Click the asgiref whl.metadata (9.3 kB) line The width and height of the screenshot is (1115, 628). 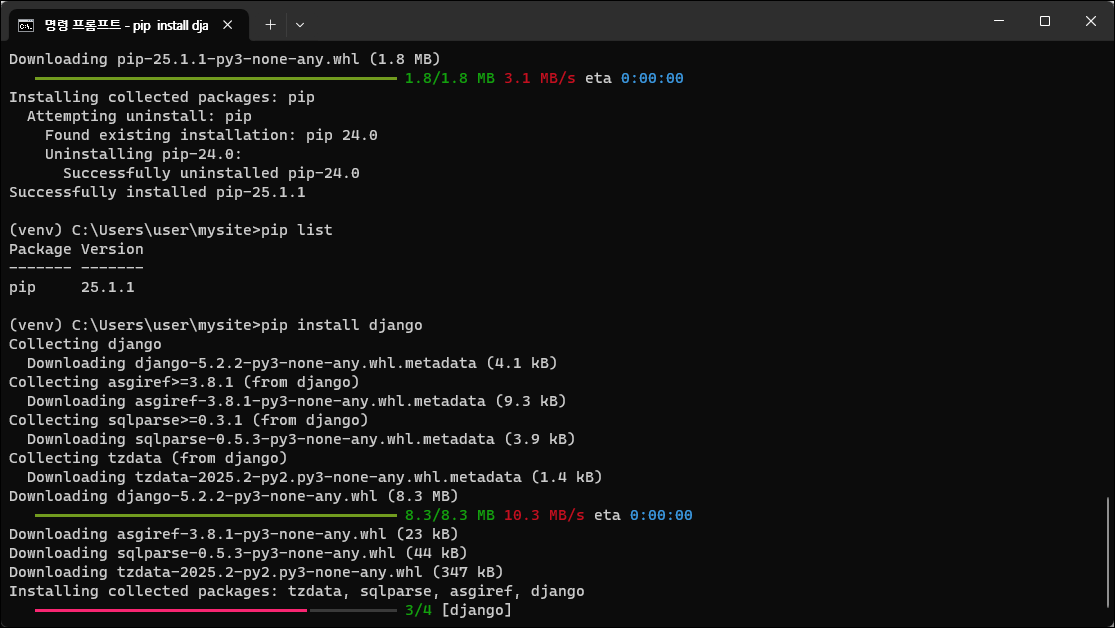[297, 401]
